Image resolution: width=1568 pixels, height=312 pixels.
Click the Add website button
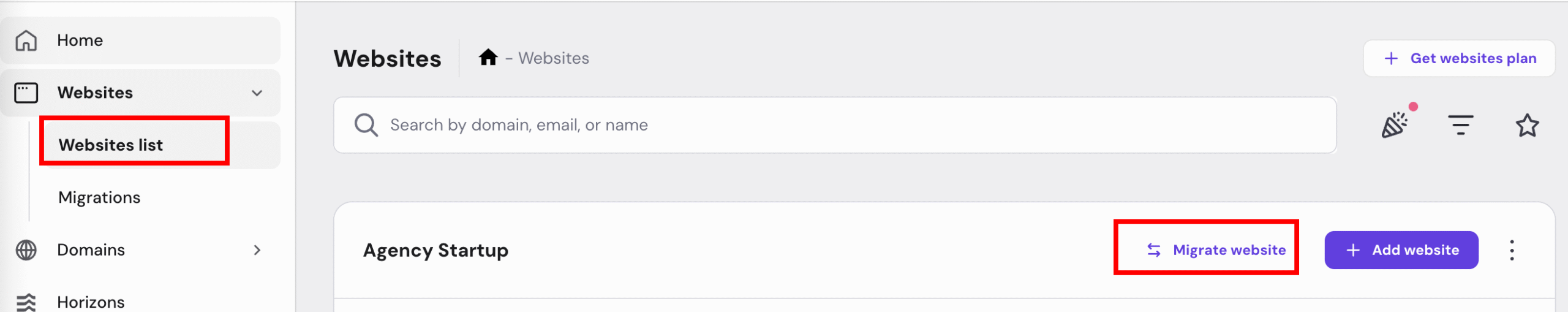click(x=1401, y=250)
